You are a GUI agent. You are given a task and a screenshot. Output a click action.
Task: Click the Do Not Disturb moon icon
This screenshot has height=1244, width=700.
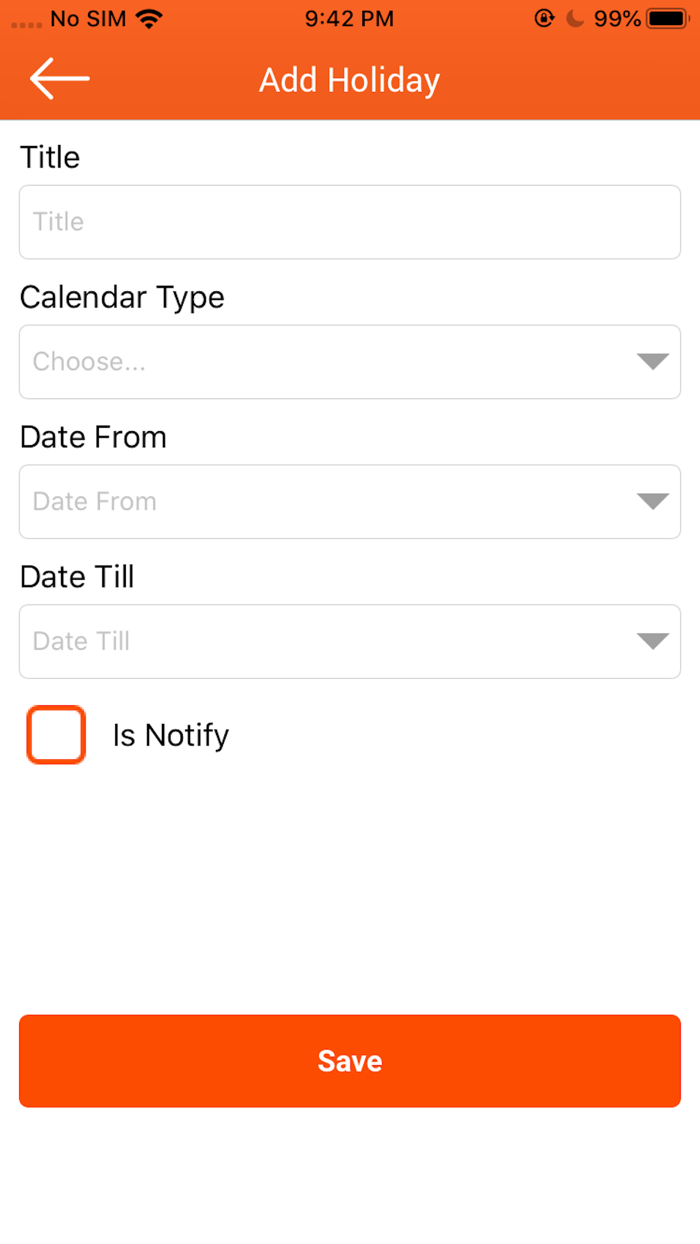point(574,19)
